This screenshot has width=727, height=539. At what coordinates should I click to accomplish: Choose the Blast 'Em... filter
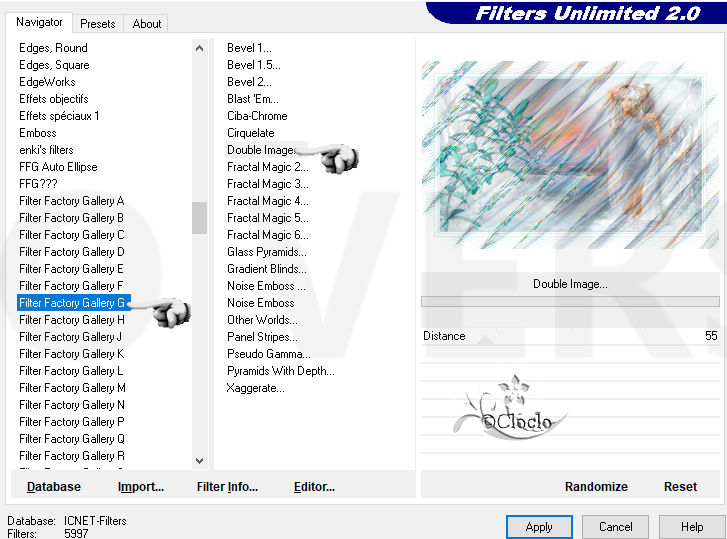click(x=253, y=99)
